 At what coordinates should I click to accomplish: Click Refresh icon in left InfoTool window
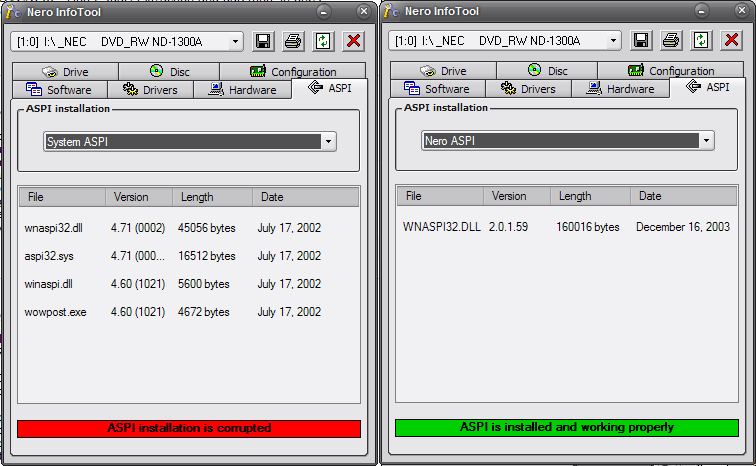tap(323, 41)
